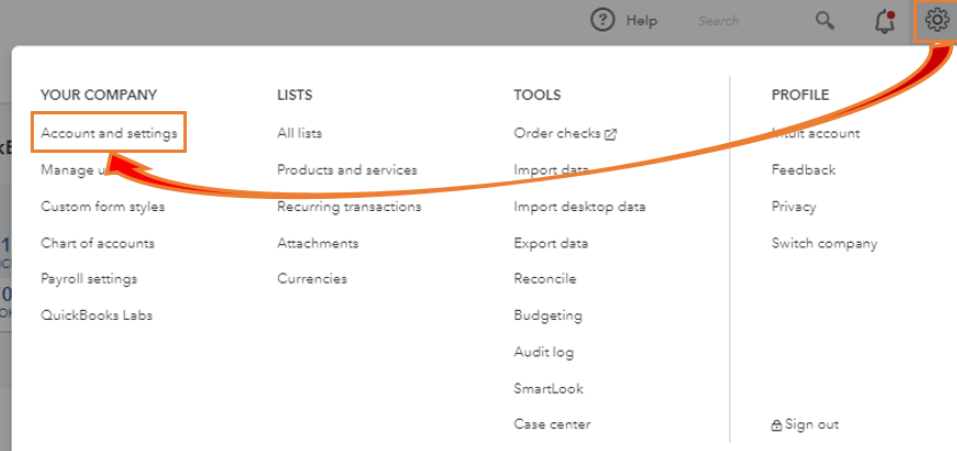Select Import desktop data

[580, 206]
